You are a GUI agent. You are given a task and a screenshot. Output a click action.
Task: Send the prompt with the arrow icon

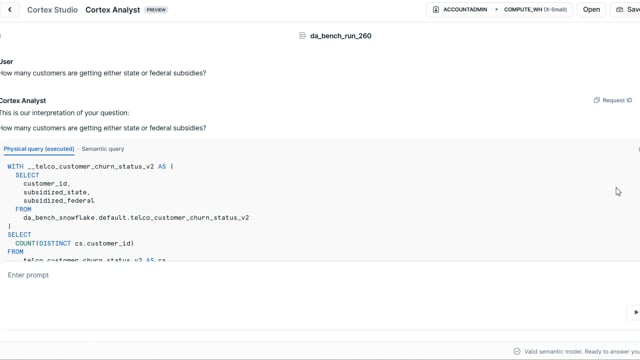tap(636, 312)
